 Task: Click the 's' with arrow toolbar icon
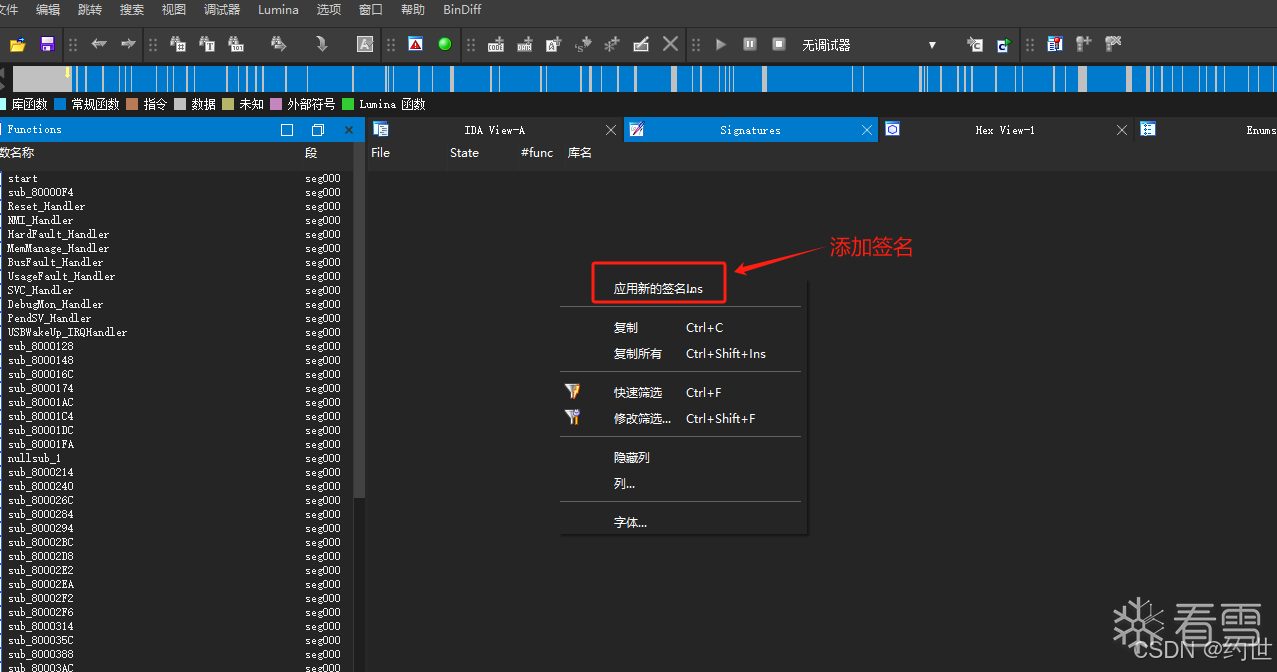click(583, 44)
